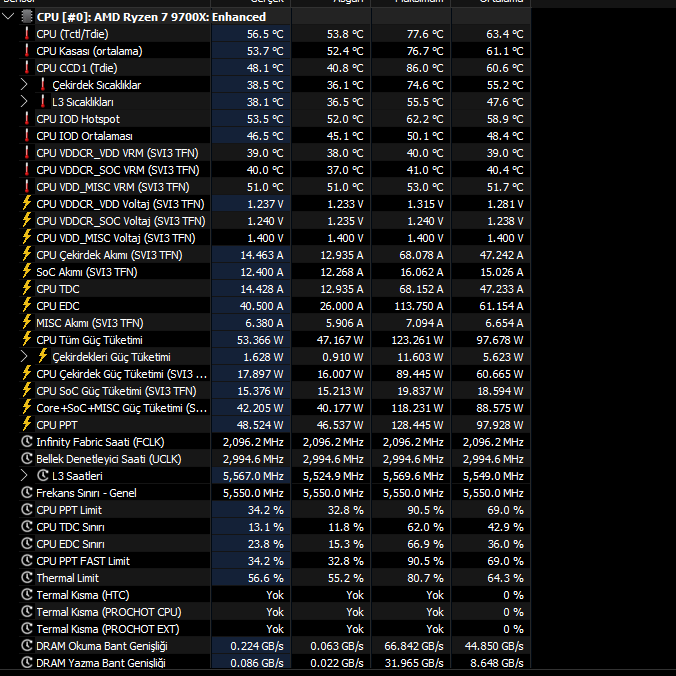Select Core+SoC+MISC Güç Tüketimi row label
676x676 pixels.
point(122,408)
